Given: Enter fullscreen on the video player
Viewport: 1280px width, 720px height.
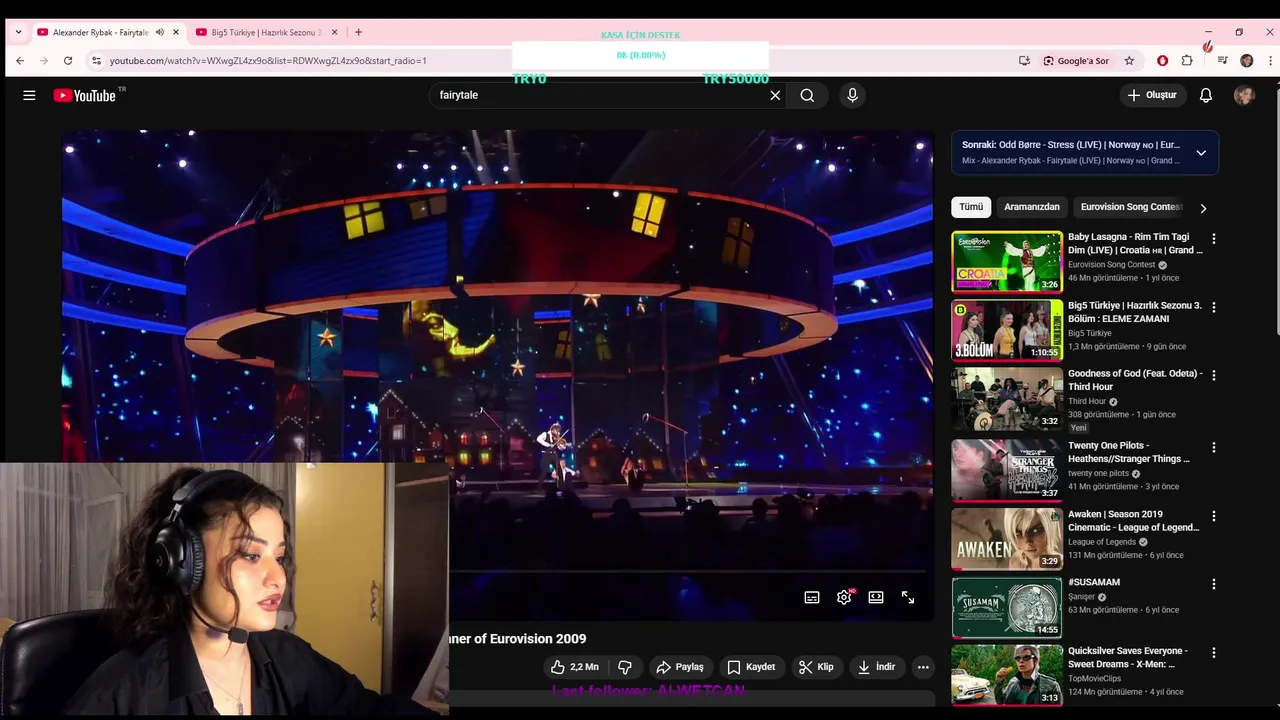Looking at the screenshot, I should pos(908,597).
